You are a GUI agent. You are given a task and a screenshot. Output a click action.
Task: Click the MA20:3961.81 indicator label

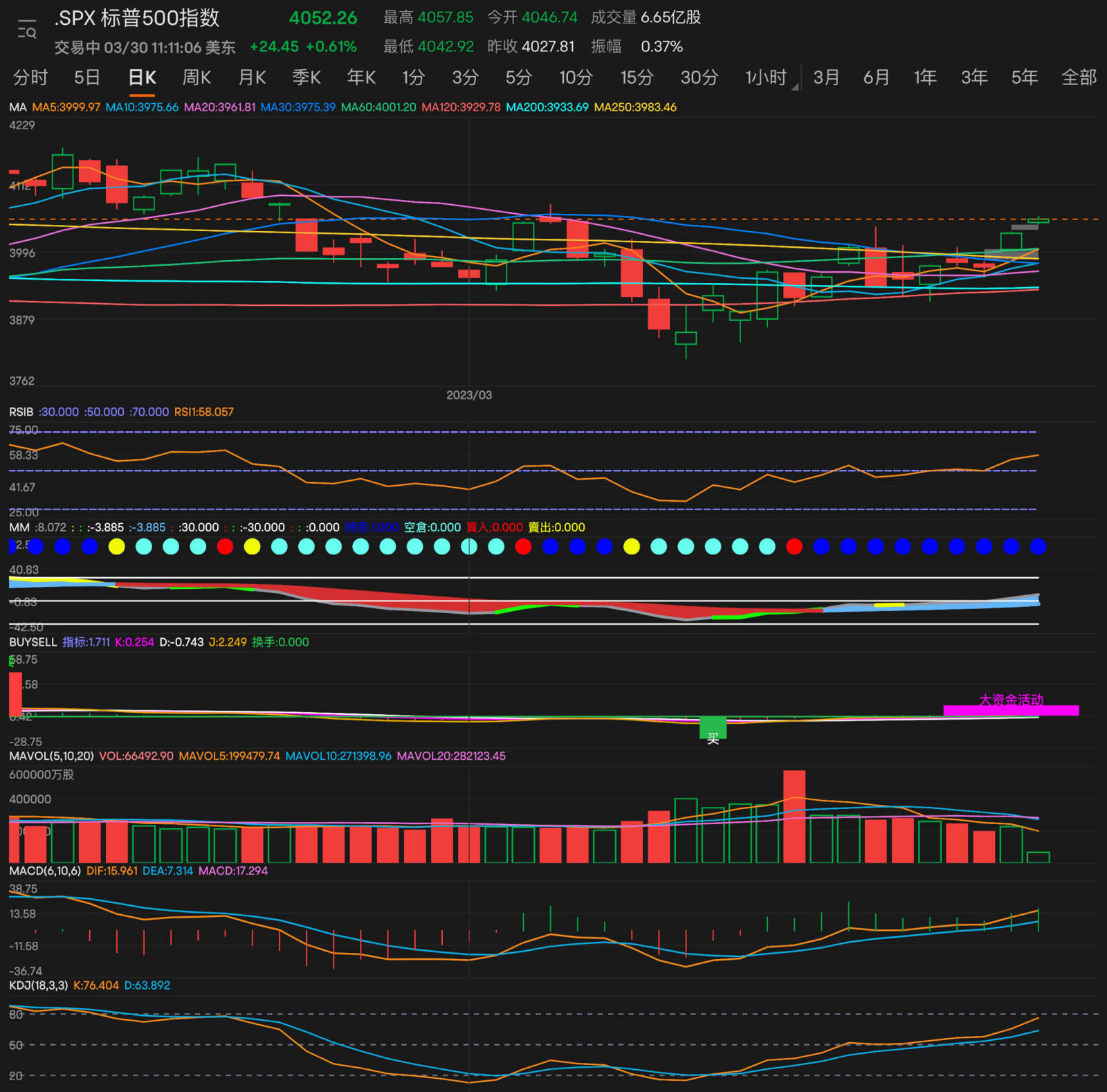click(x=219, y=107)
